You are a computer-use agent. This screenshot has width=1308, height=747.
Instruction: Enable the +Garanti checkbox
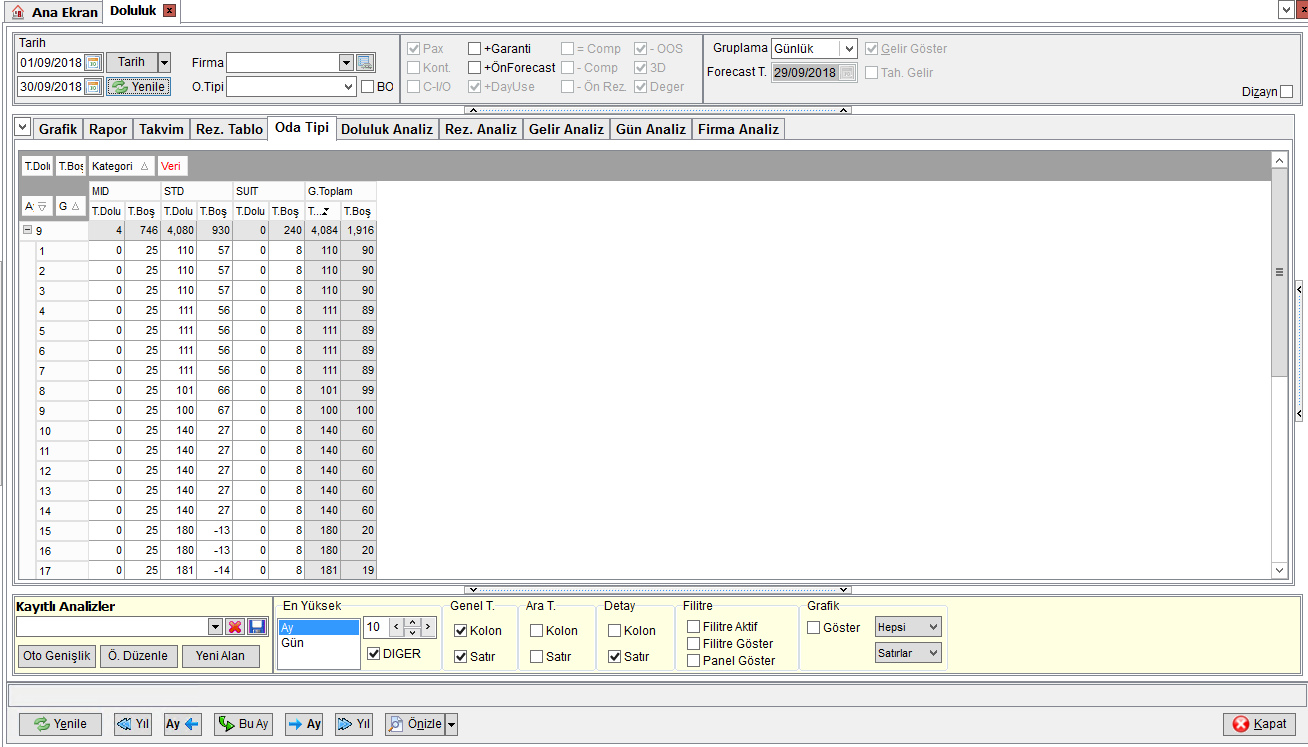pos(474,48)
